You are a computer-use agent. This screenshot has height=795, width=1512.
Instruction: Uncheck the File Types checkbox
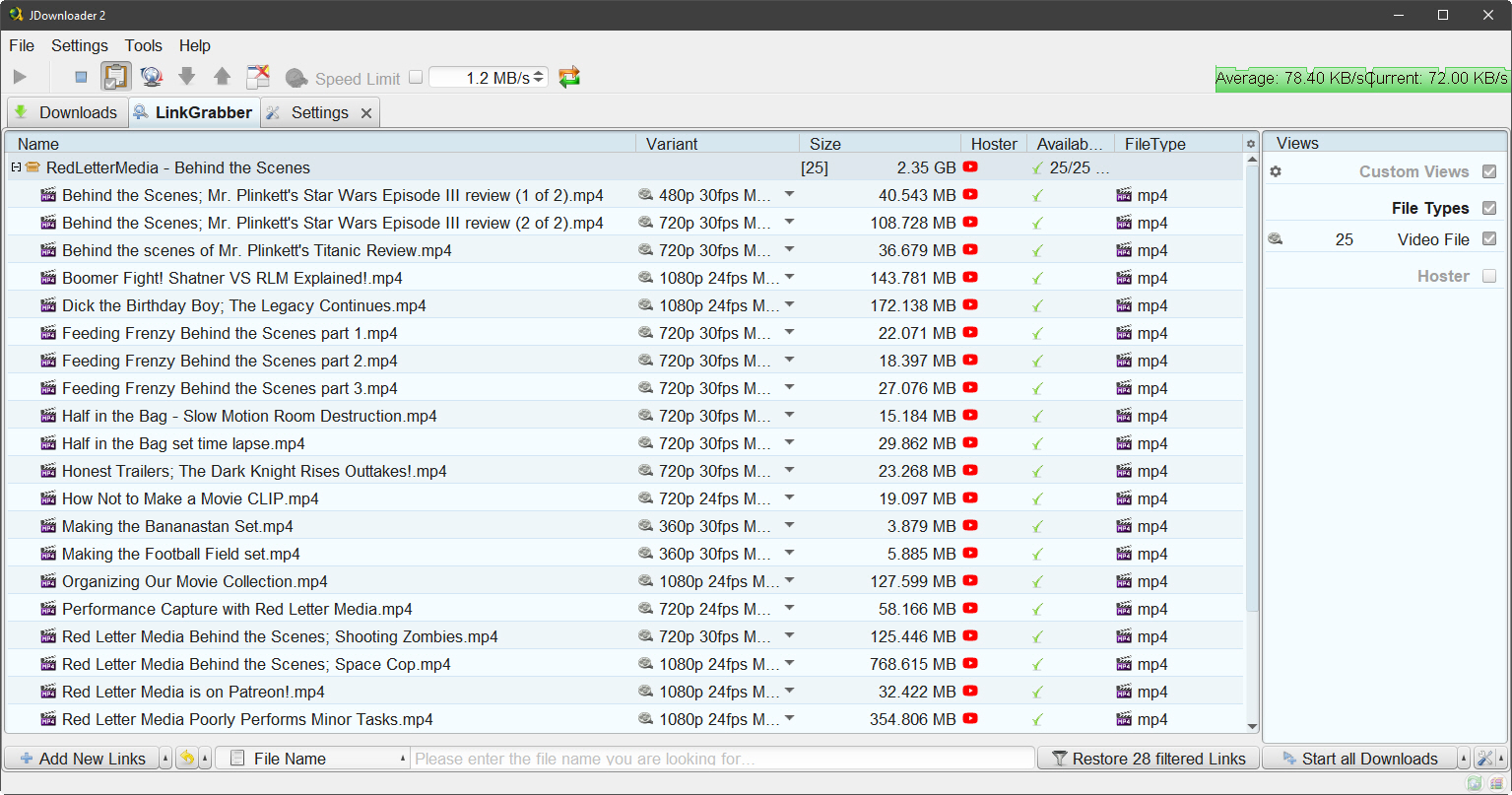click(1489, 208)
